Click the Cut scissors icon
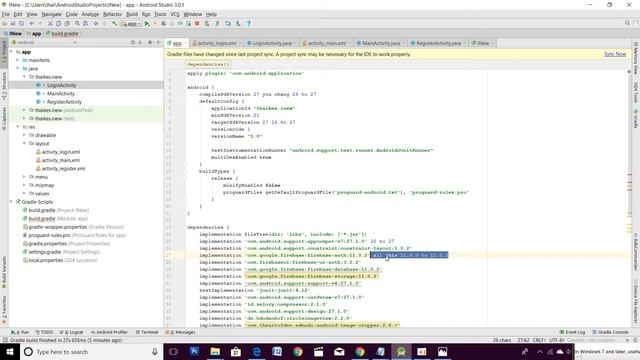640x360 pixels. click(50, 24)
